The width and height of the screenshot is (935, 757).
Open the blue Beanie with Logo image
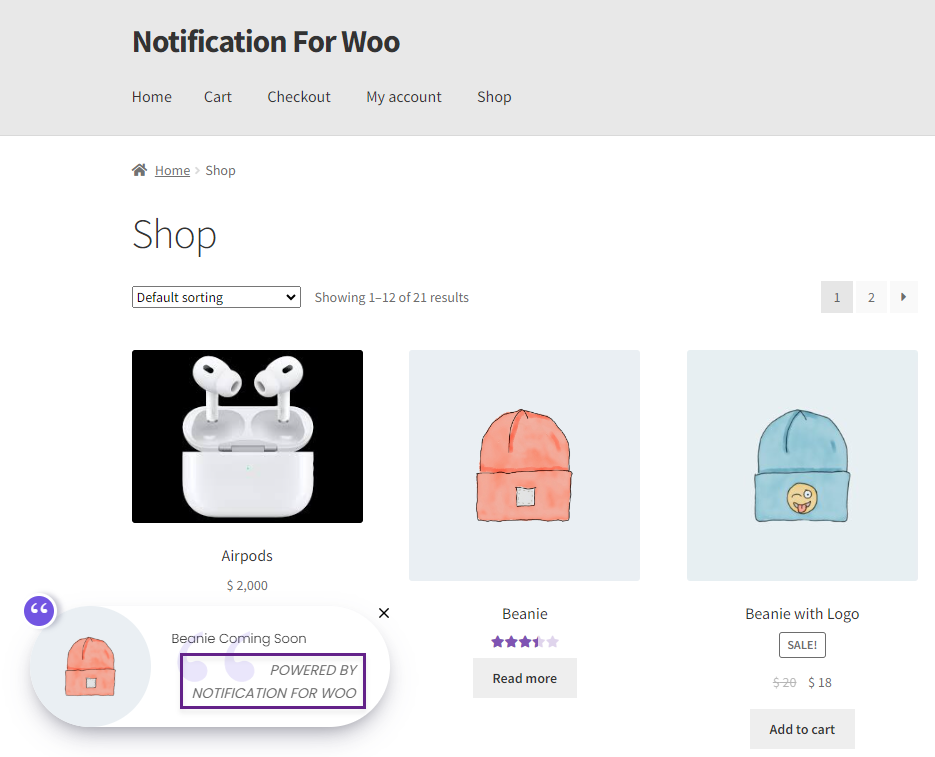pyautogui.click(x=802, y=465)
